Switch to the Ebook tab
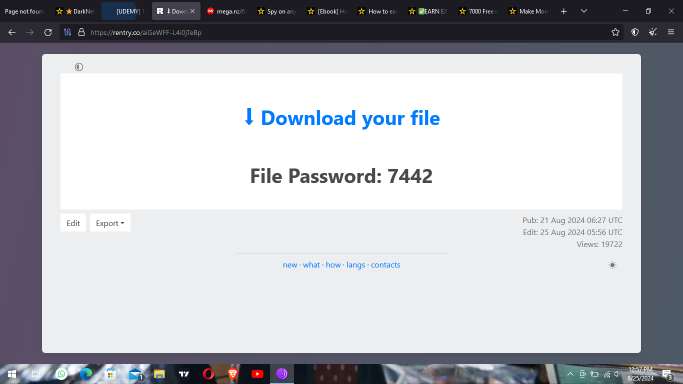683x384 pixels. click(328, 11)
